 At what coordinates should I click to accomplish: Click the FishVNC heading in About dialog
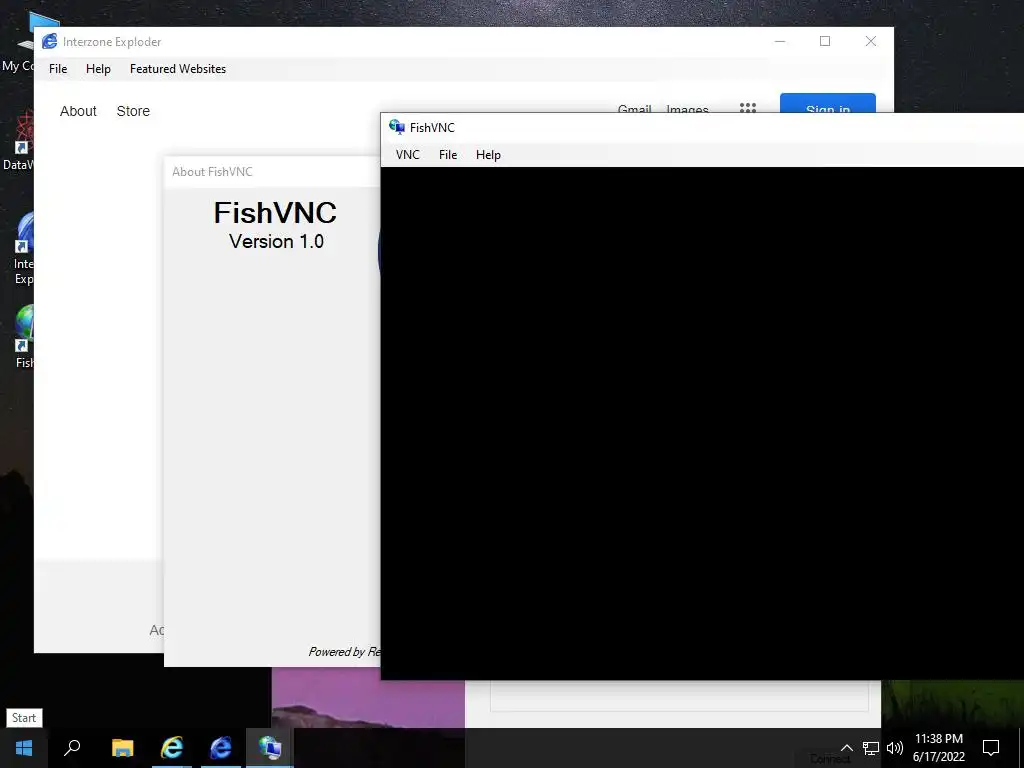[275, 212]
